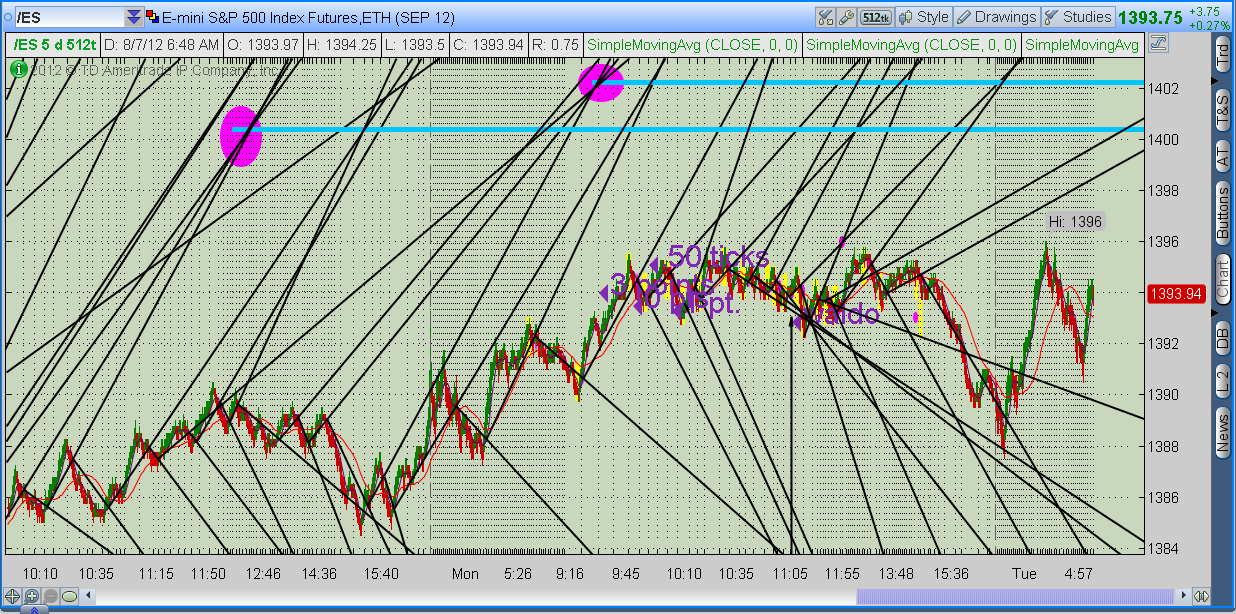Click the Hi: 1396 price bubble
Screen dimensions: 1236x614
point(1074,222)
